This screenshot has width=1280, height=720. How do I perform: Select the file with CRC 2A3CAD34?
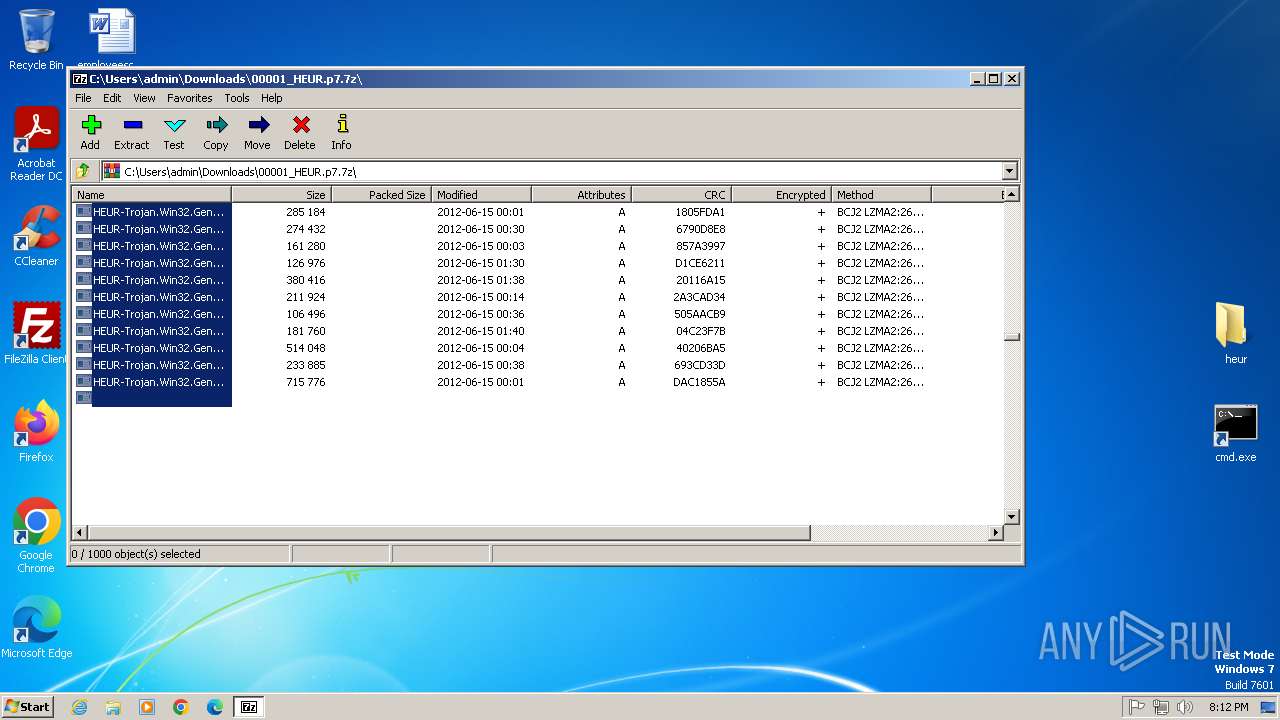(x=538, y=297)
